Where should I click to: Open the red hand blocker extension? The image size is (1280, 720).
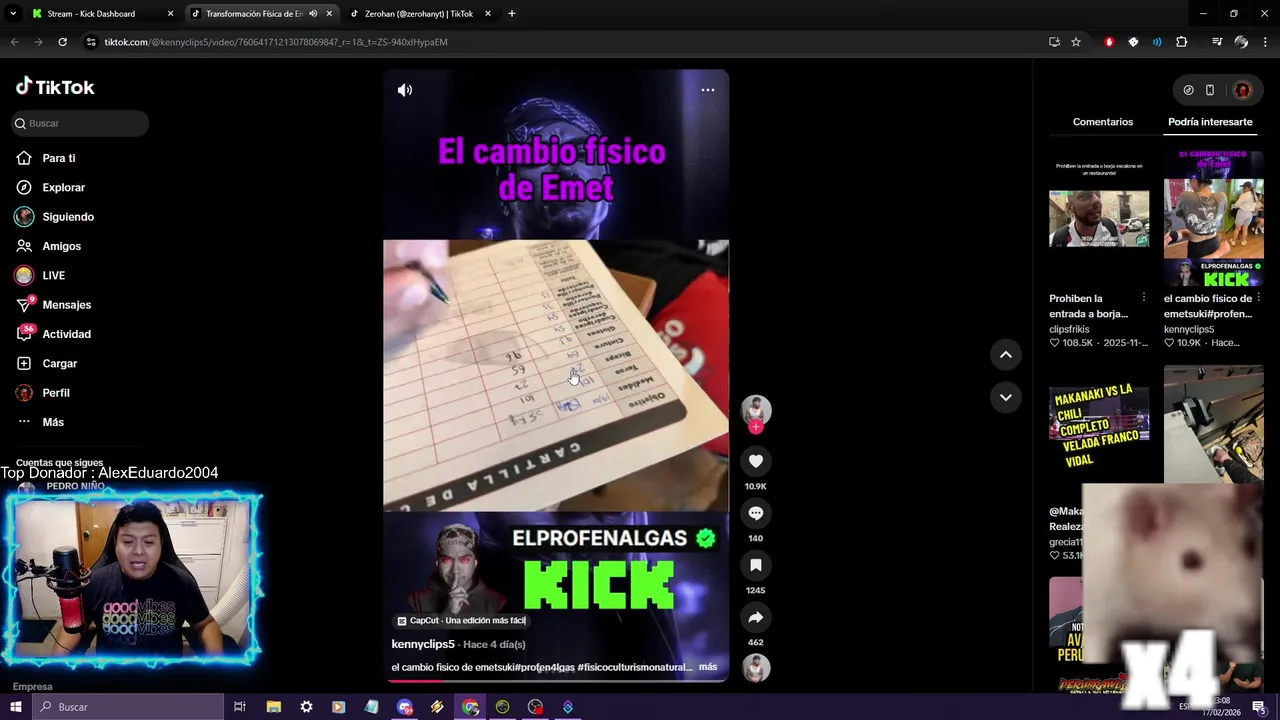pyautogui.click(x=1109, y=42)
